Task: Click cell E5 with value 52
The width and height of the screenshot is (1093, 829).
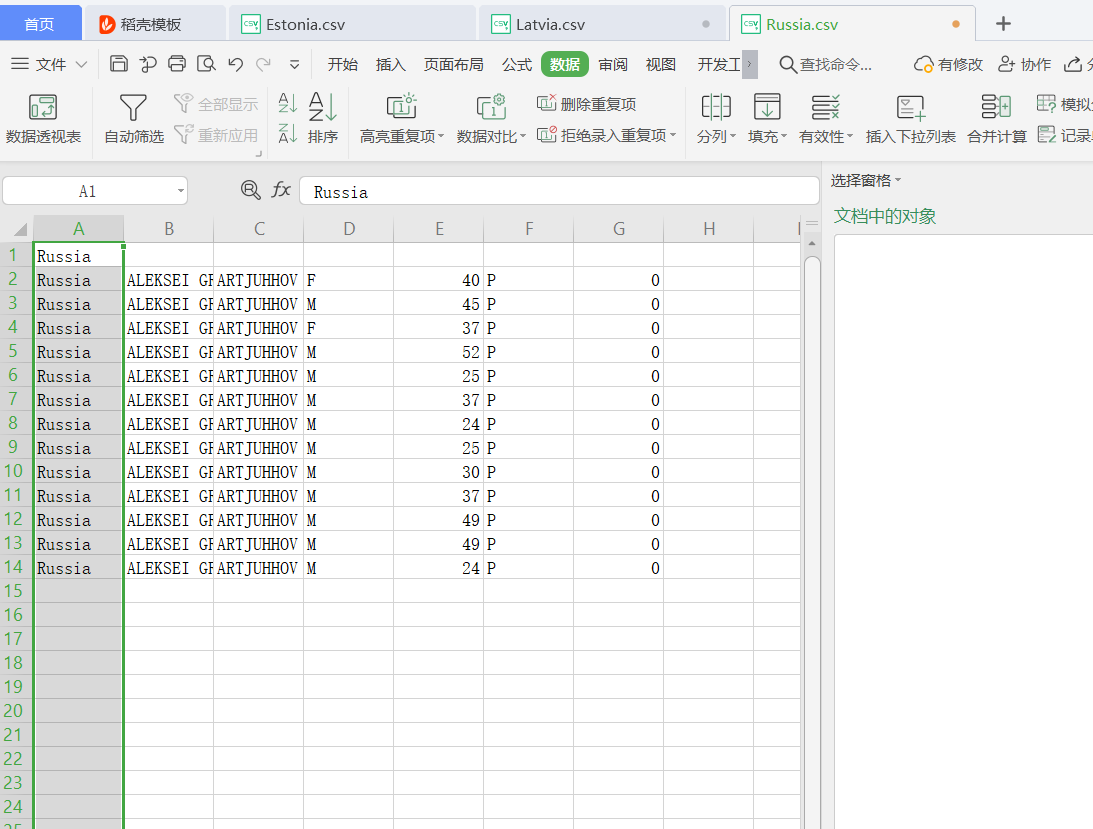Action: click(x=438, y=352)
